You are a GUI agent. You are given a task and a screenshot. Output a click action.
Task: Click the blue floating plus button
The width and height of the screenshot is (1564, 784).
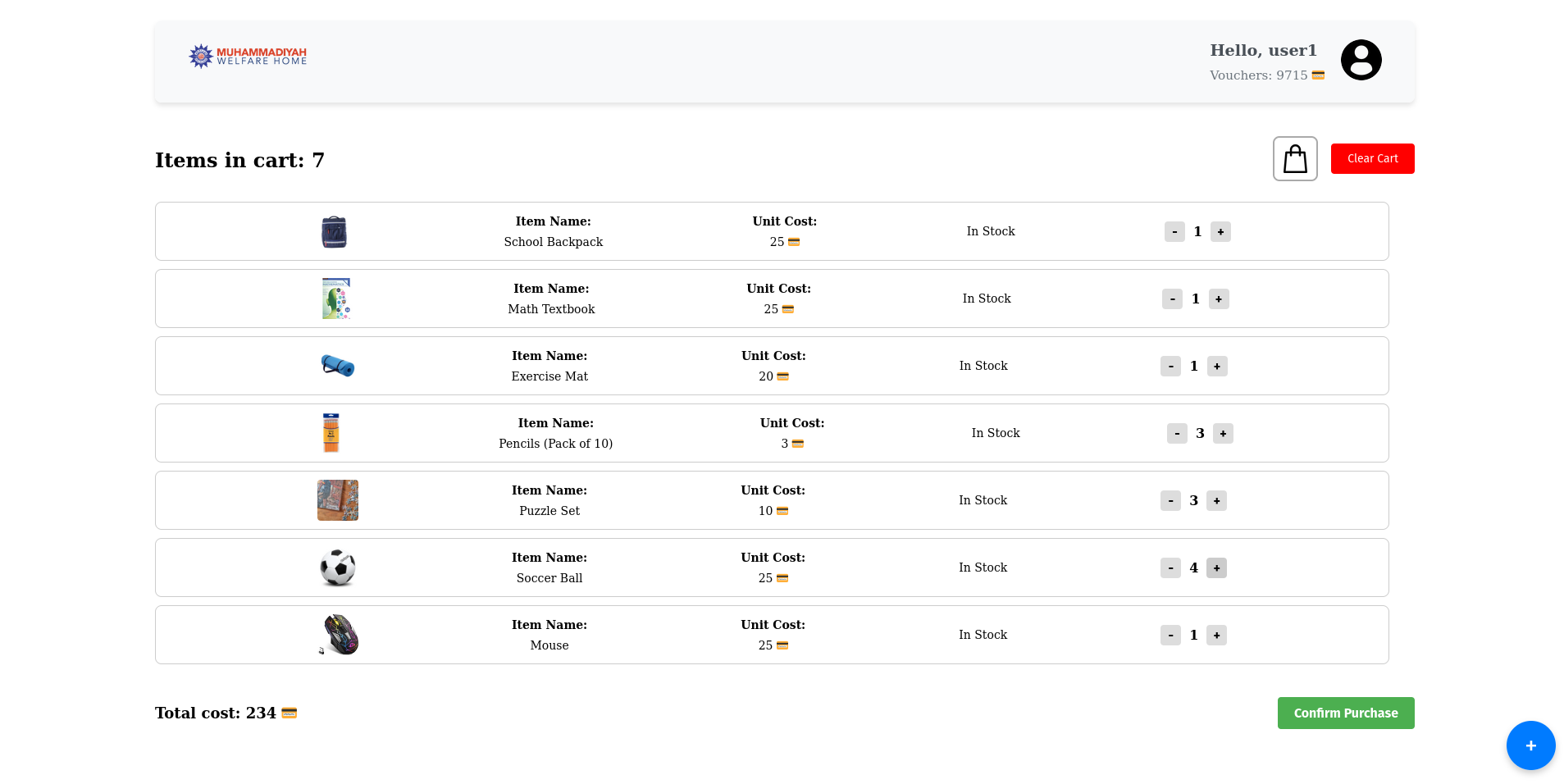click(x=1530, y=745)
